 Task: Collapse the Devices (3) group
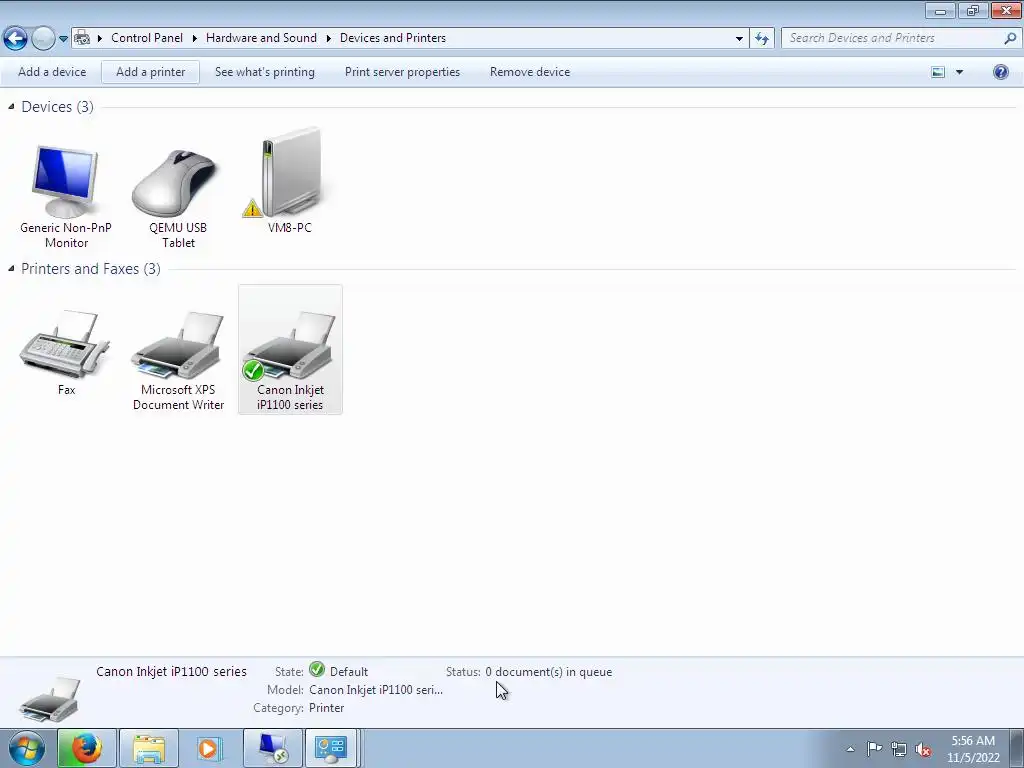point(11,106)
